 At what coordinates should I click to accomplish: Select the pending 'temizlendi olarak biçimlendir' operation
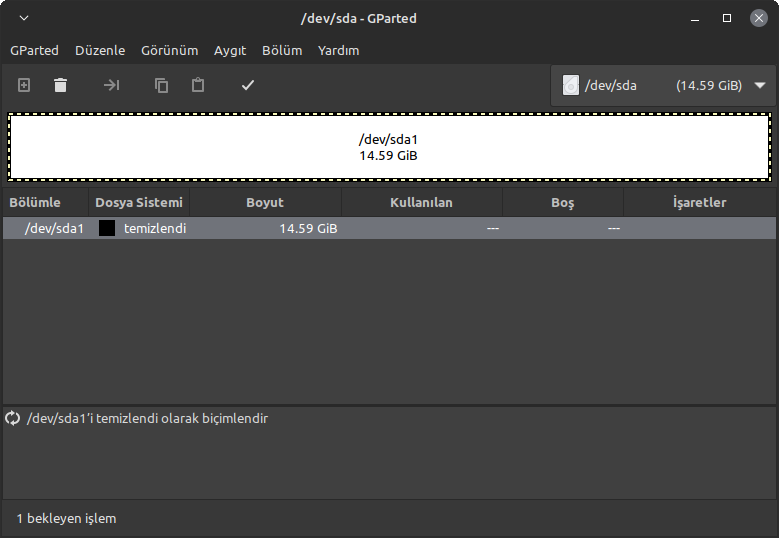[x=147, y=418]
